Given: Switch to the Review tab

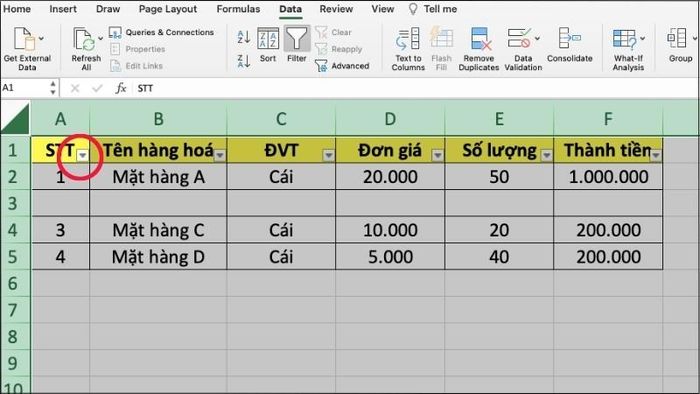Looking at the screenshot, I should click(x=336, y=9).
